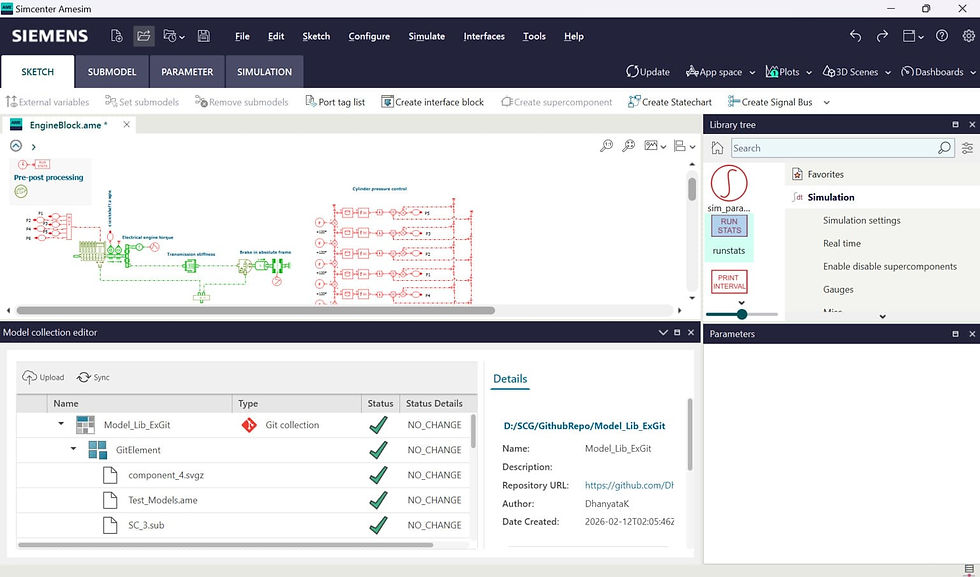Open Favorites in Library tree

pyautogui.click(x=825, y=174)
